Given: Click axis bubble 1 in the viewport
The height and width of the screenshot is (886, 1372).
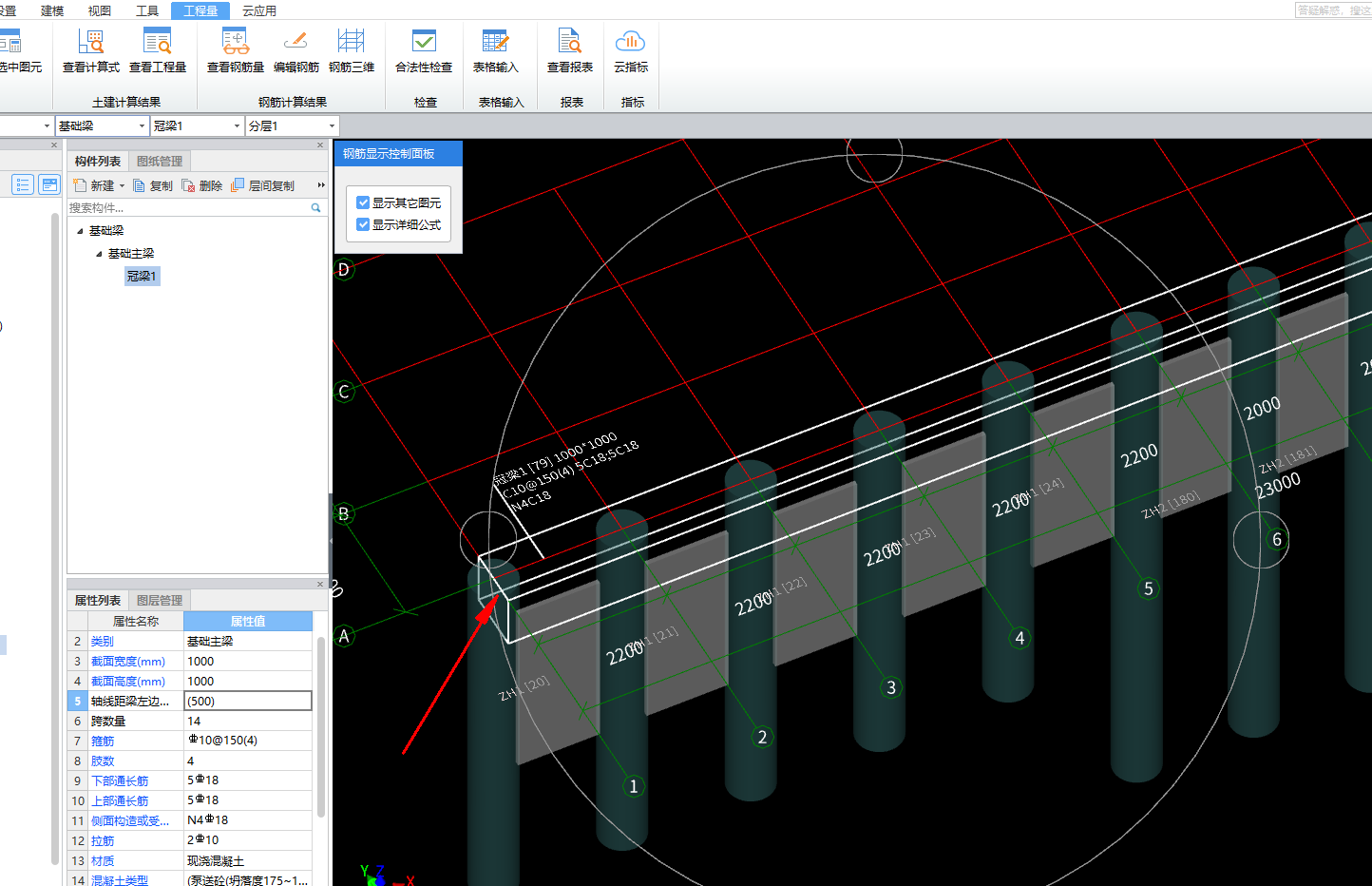Looking at the screenshot, I should tap(634, 786).
